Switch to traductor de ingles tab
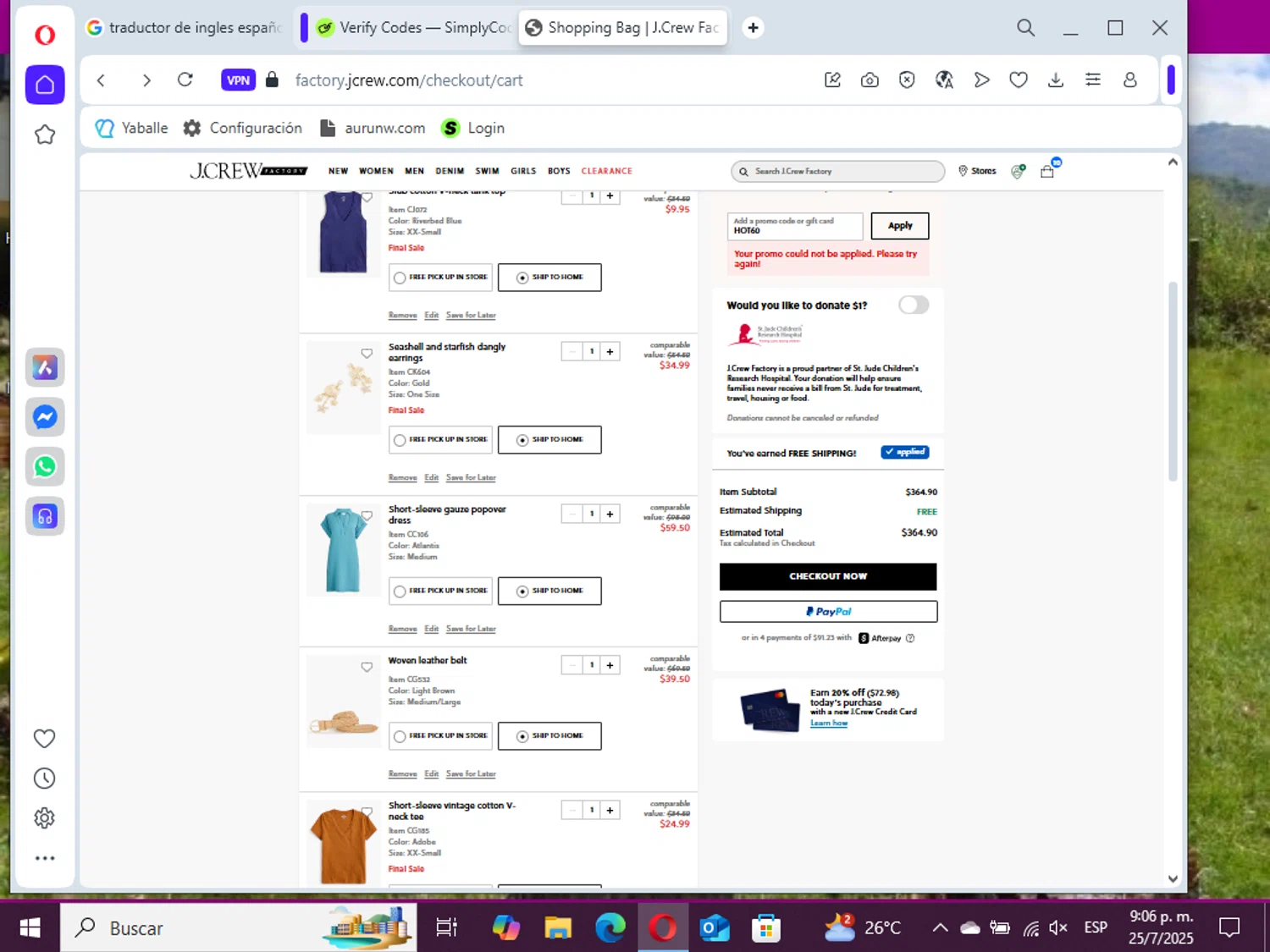The height and width of the screenshot is (952, 1270). [185, 28]
